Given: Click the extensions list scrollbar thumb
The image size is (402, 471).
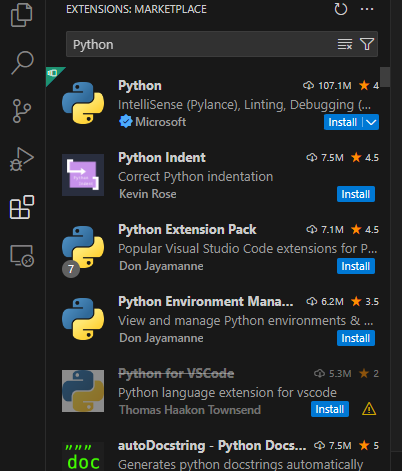Looking at the screenshot, I should [385, 77].
